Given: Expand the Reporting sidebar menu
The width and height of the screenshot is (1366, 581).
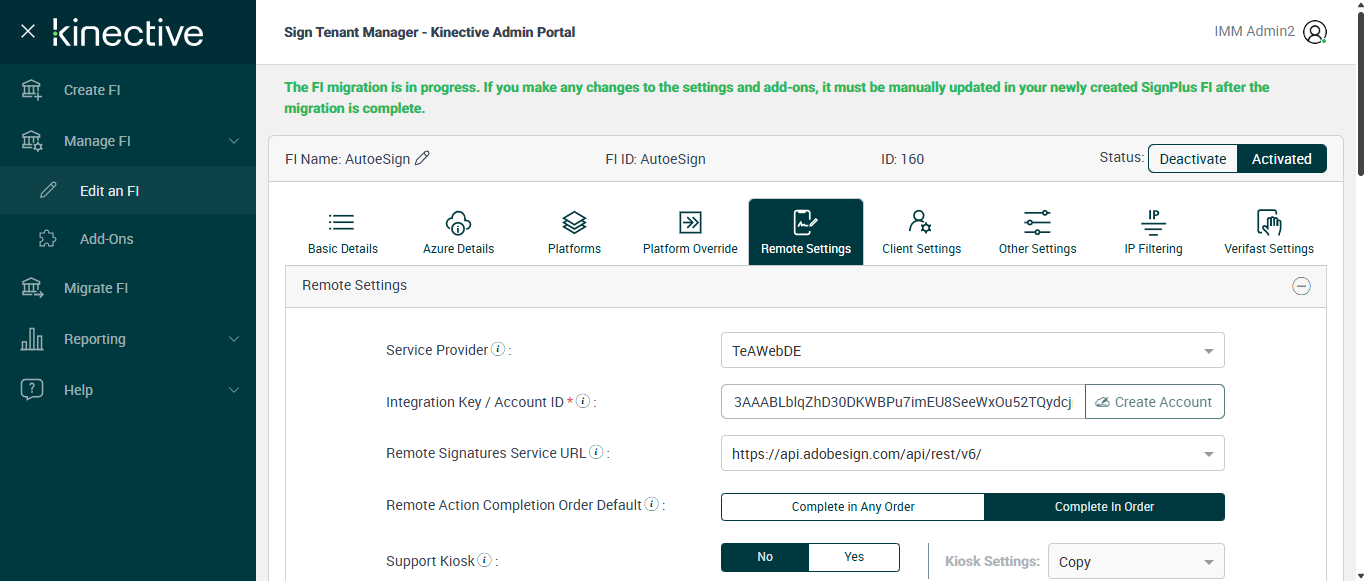Looking at the screenshot, I should click(128, 339).
